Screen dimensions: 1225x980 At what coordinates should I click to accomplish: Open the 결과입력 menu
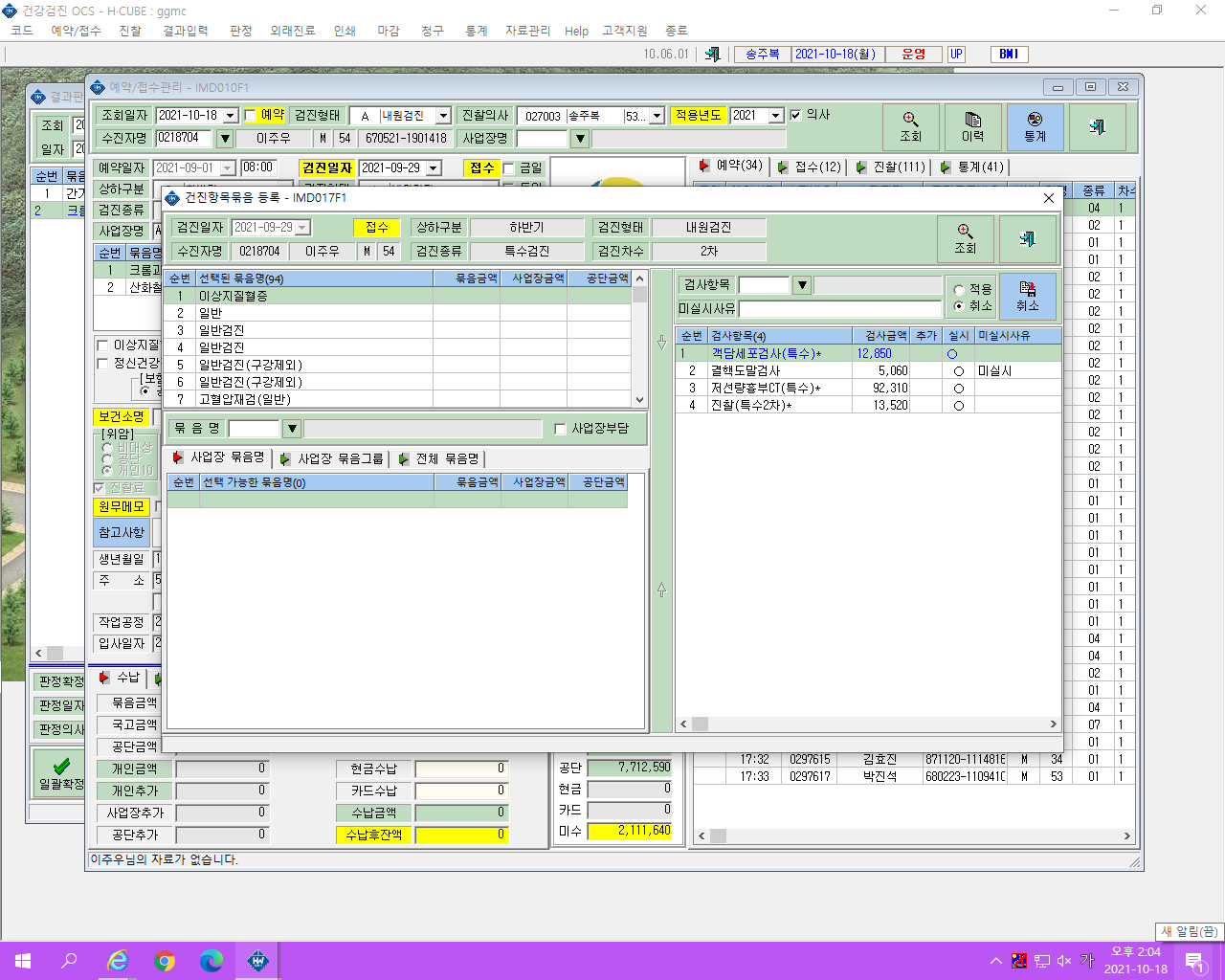tap(186, 31)
